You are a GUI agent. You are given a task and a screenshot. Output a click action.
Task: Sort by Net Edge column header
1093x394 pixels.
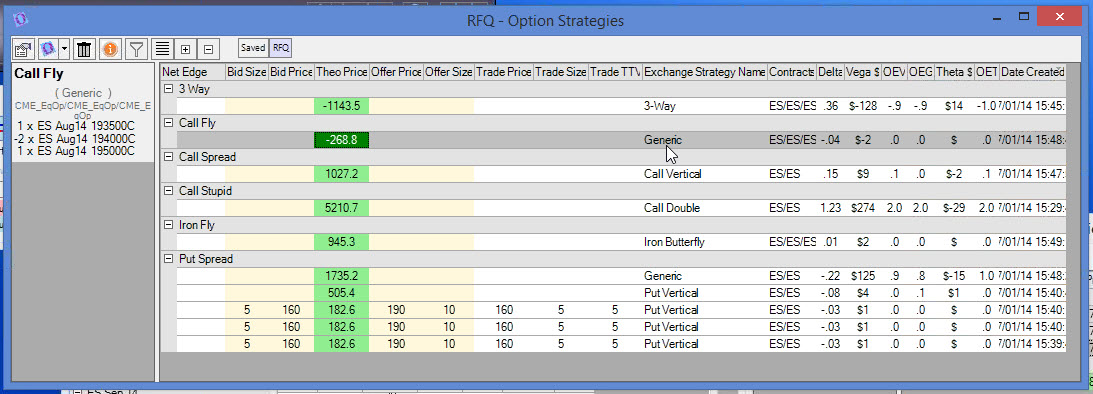tap(193, 72)
